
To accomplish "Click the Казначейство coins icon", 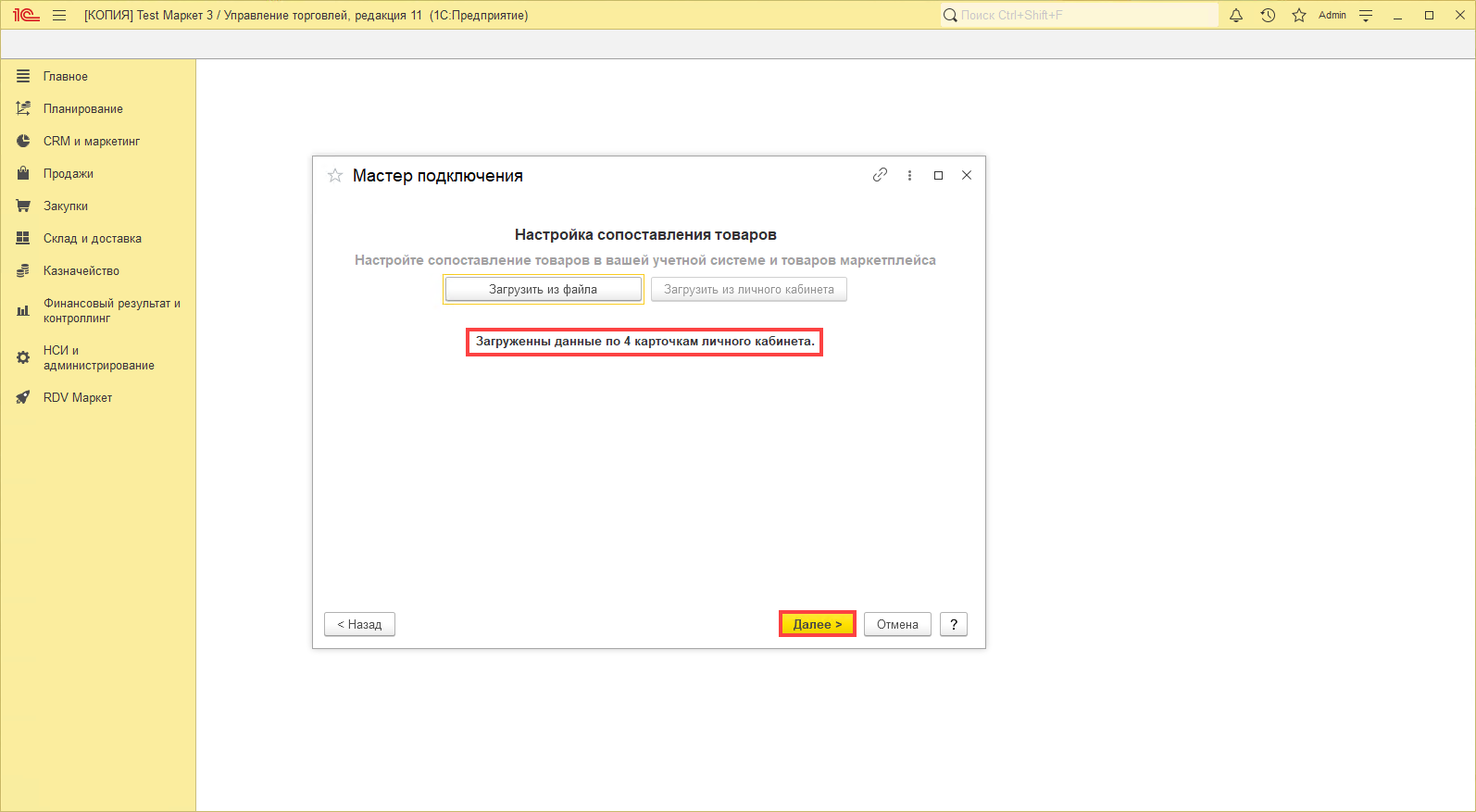I will [23, 270].
